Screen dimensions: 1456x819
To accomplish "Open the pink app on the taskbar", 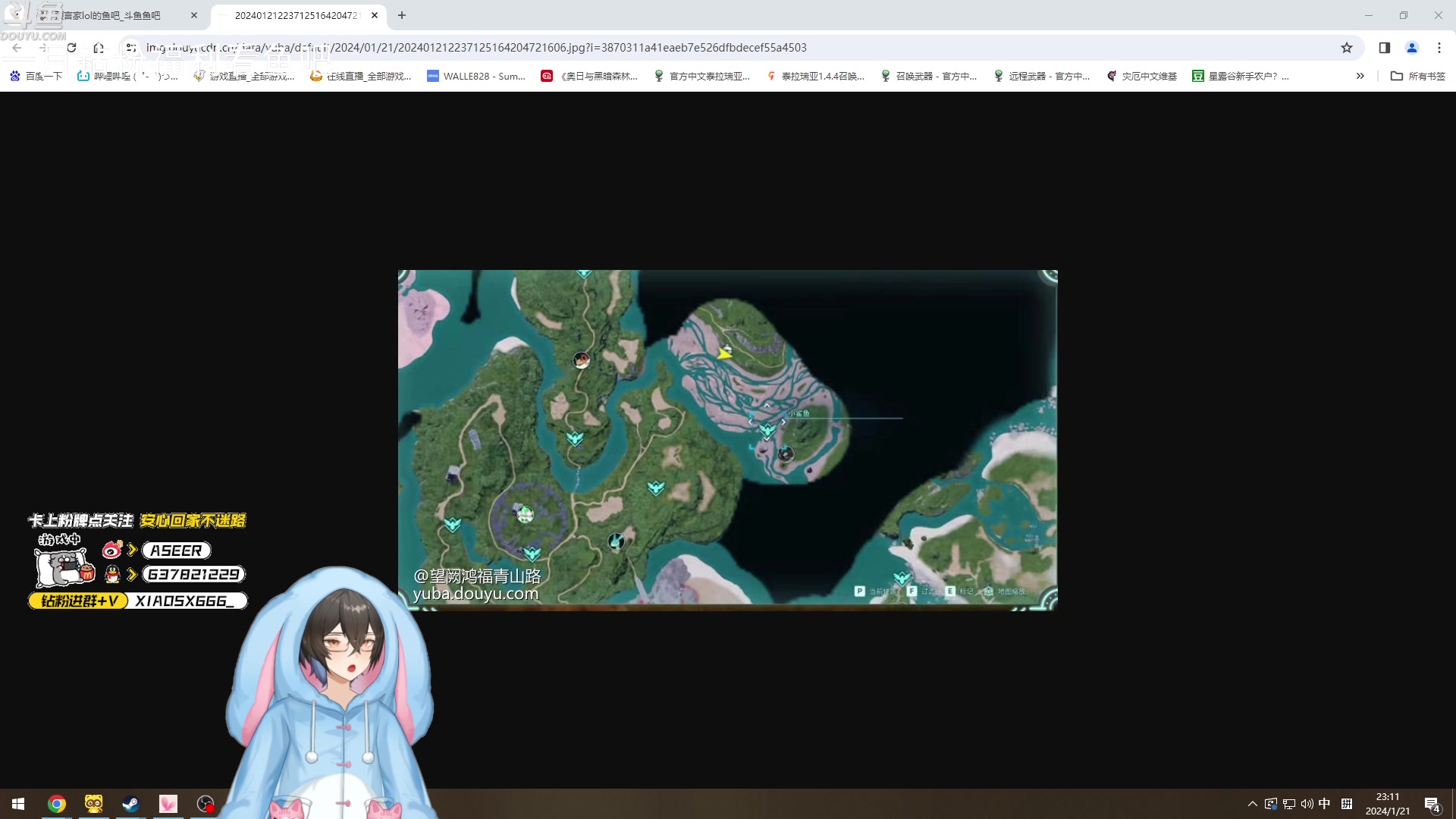I will click(168, 804).
